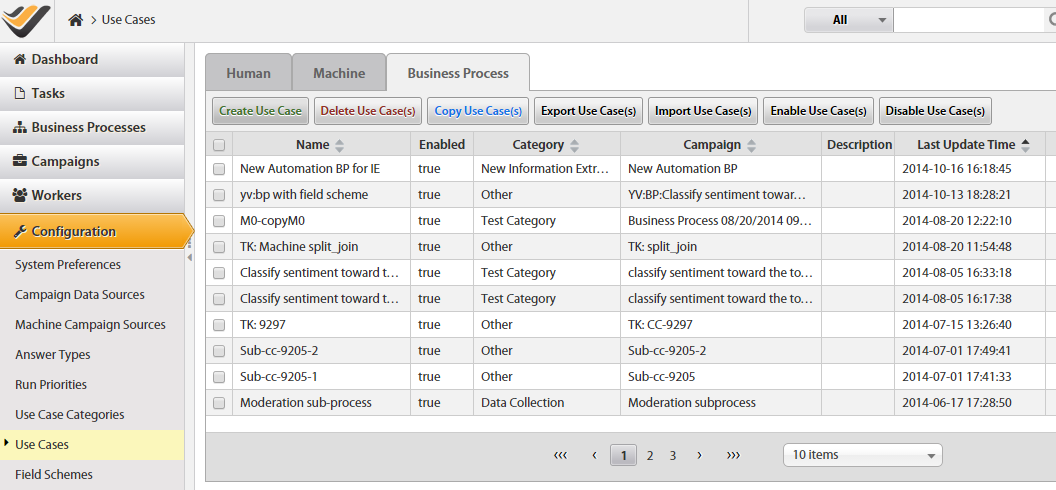Select the highlighted Use Cases sidebar item
Image resolution: width=1056 pixels, height=490 pixels.
click(x=92, y=445)
